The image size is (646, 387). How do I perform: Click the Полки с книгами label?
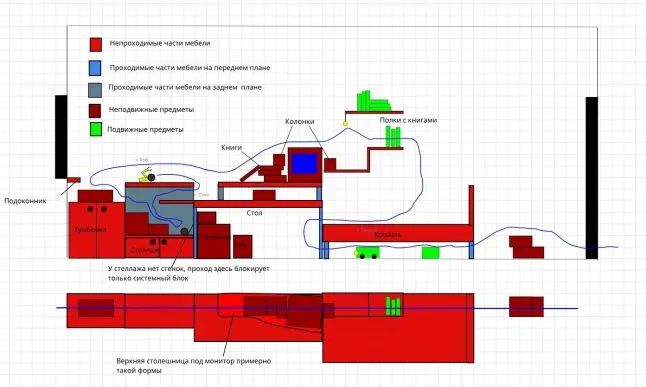[x=408, y=120]
